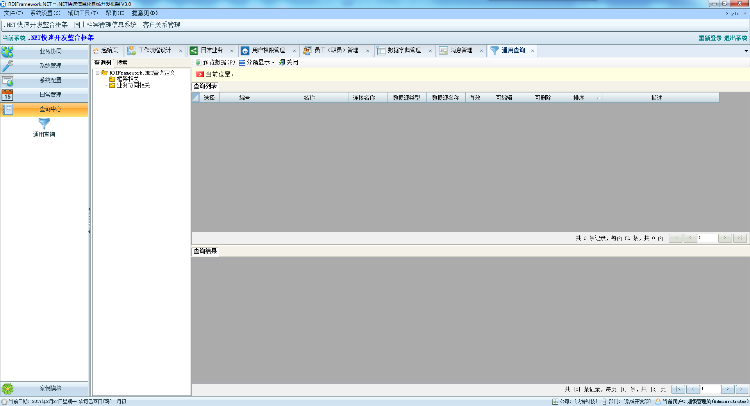Select the 查询列表 tab above the grid

tap(205, 86)
